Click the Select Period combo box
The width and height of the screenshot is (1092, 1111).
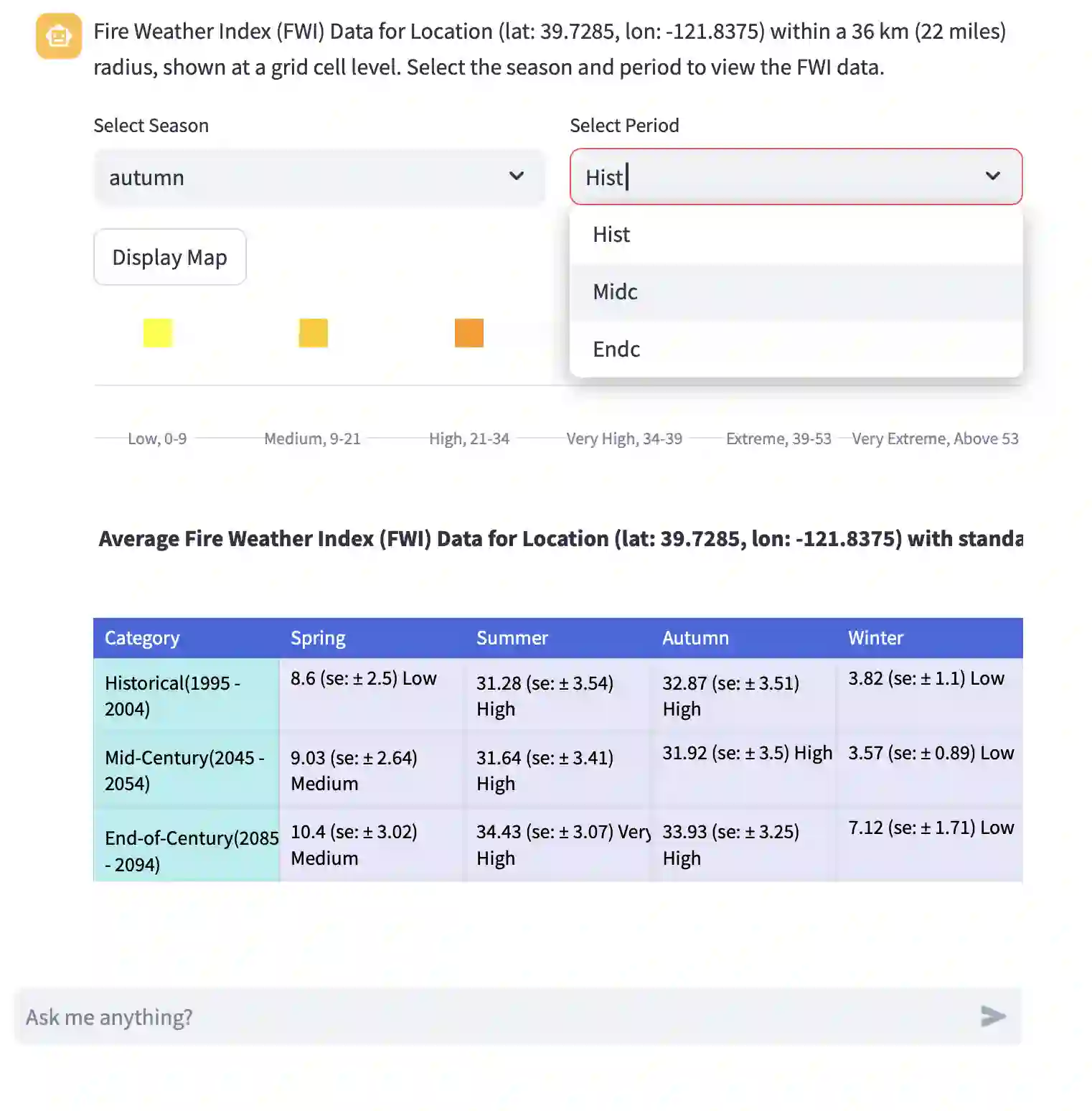coord(796,177)
